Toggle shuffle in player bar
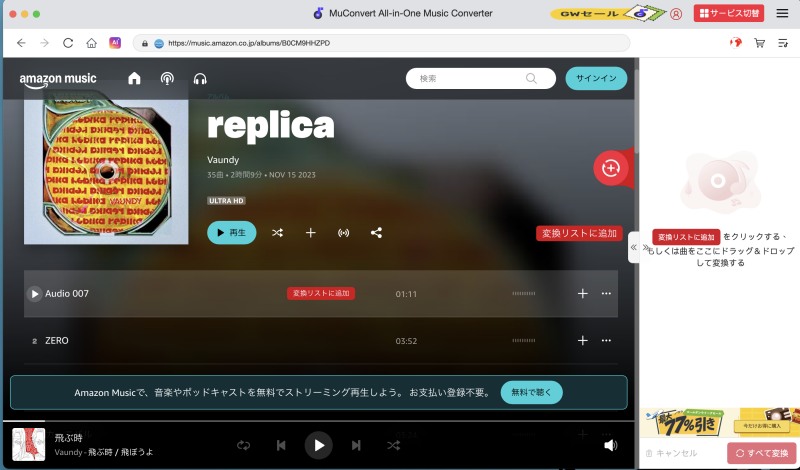This screenshot has width=800, height=470. pos(393,446)
